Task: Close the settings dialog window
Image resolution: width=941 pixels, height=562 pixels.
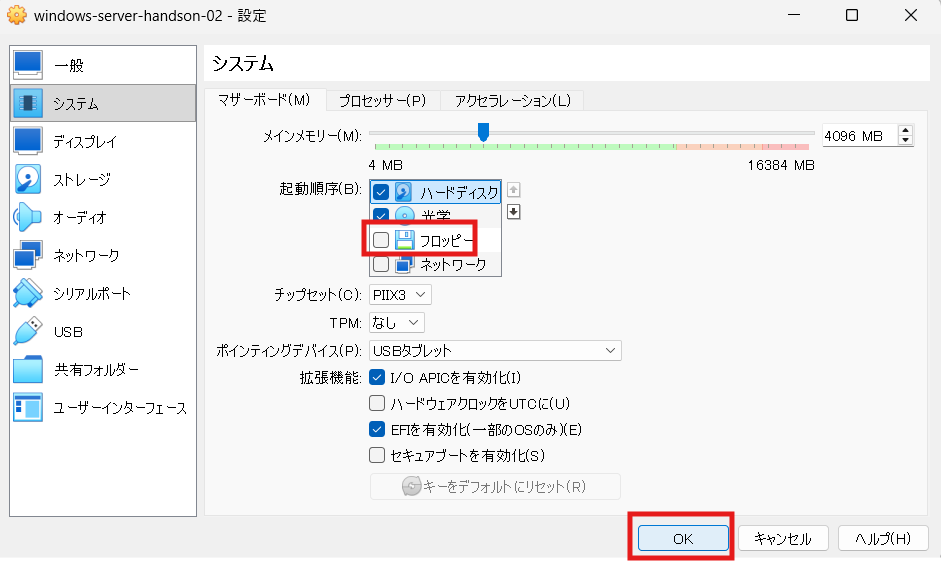Action: coord(910,15)
